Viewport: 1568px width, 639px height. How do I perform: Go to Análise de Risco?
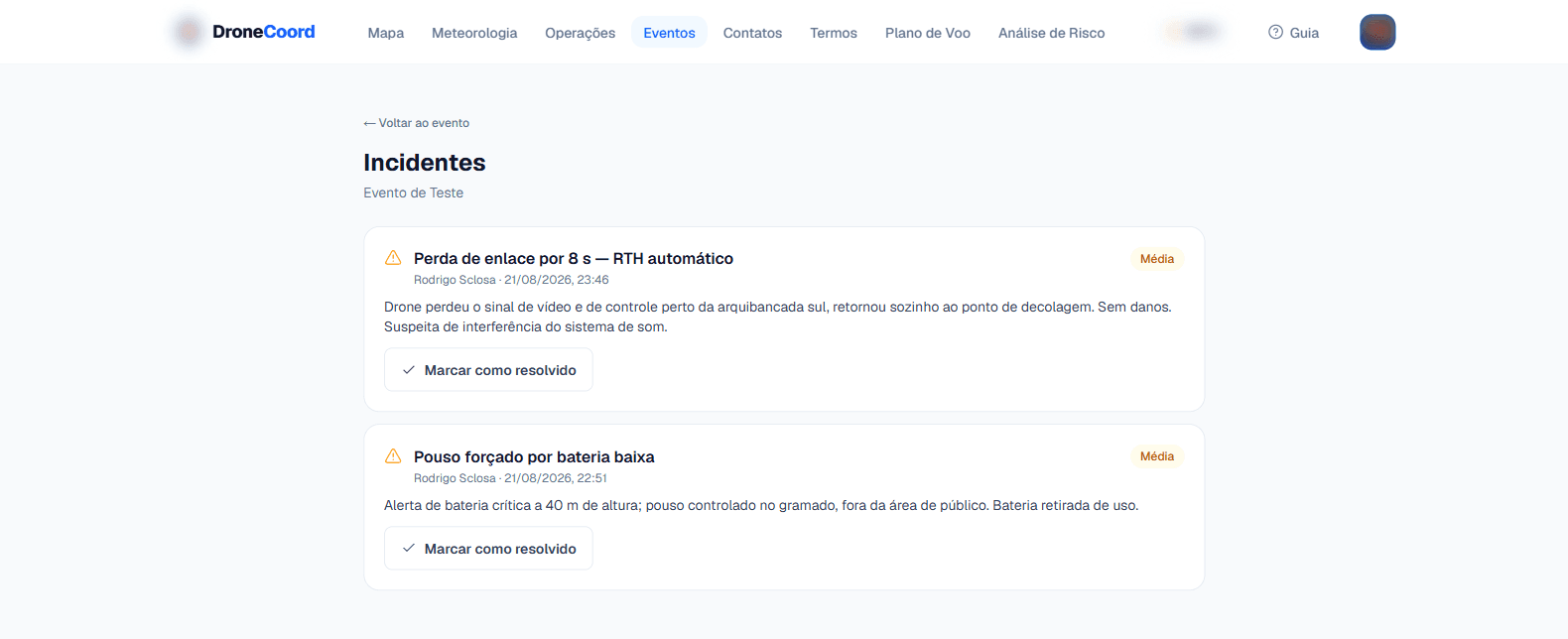pyautogui.click(x=1051, y=33)
